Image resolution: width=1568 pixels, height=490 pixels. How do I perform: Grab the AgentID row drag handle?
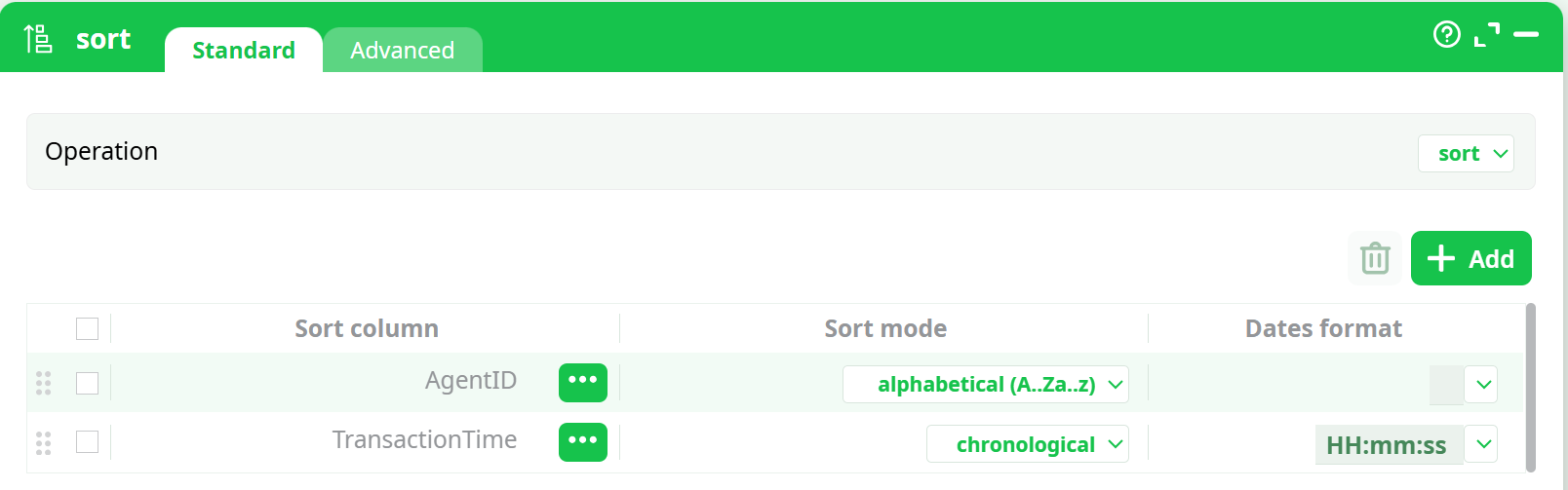pos(43,384)
